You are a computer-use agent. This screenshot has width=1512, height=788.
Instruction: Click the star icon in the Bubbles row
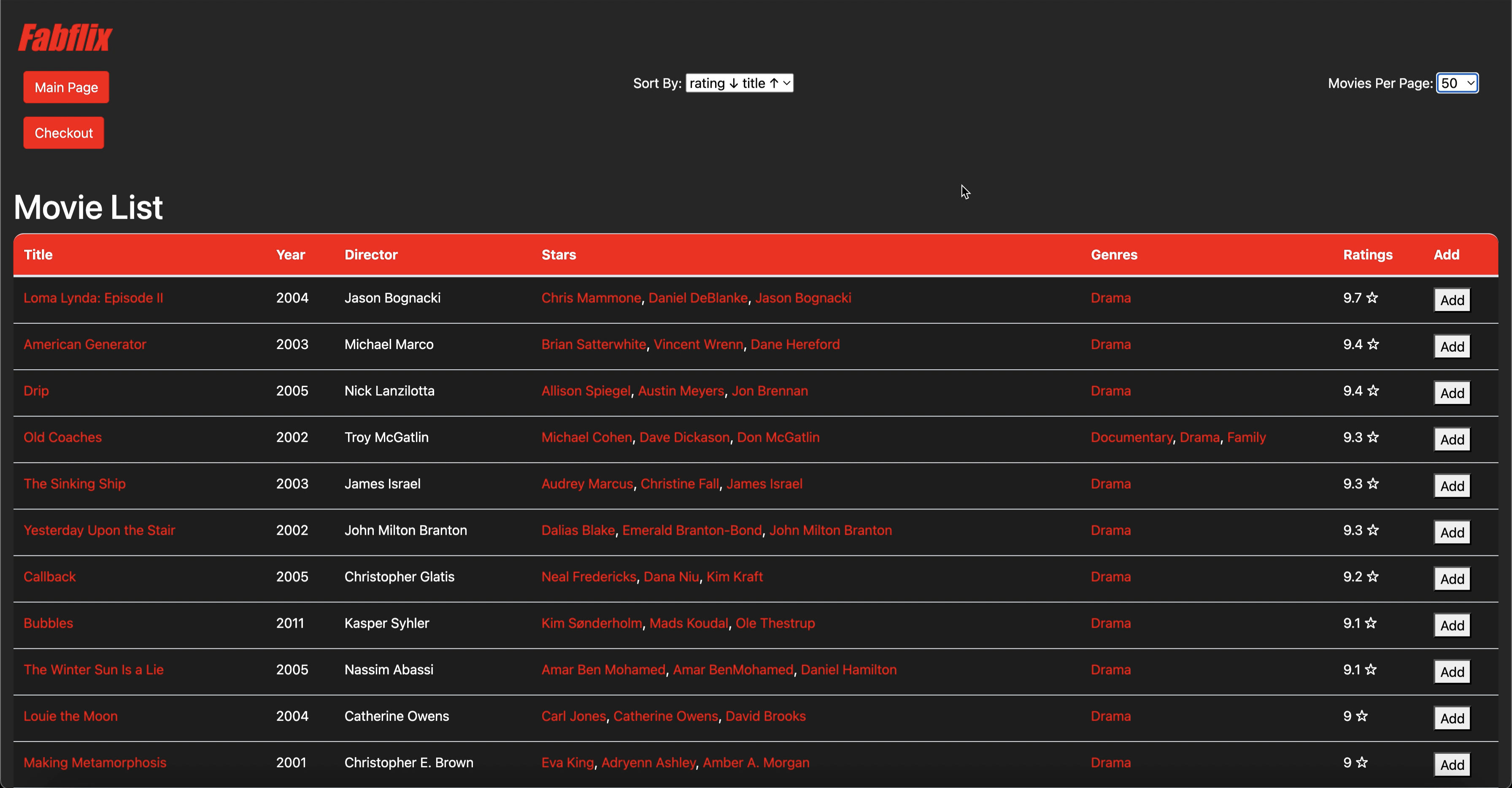point(1371,623)
